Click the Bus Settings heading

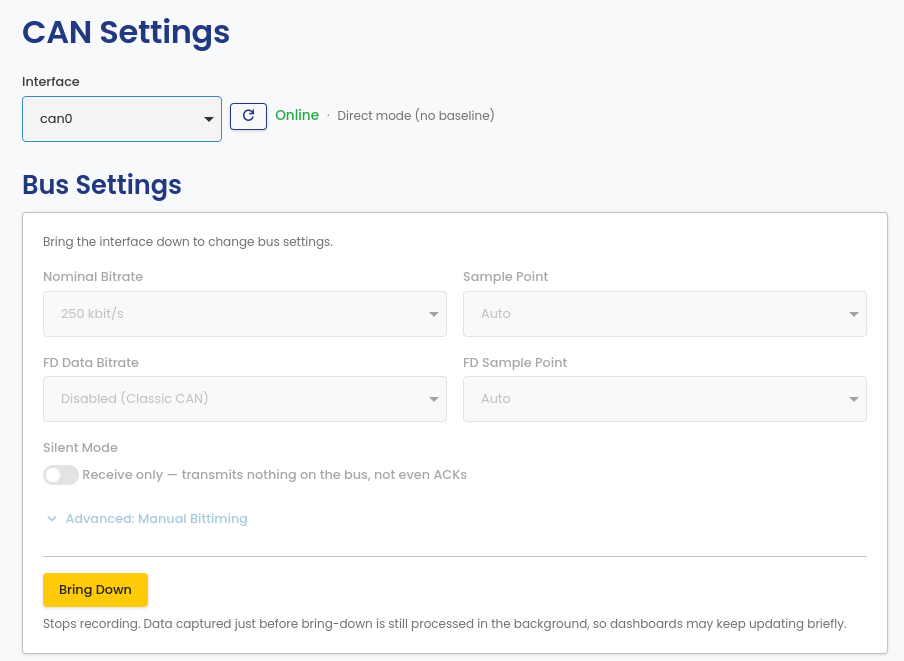coord(101,185)
